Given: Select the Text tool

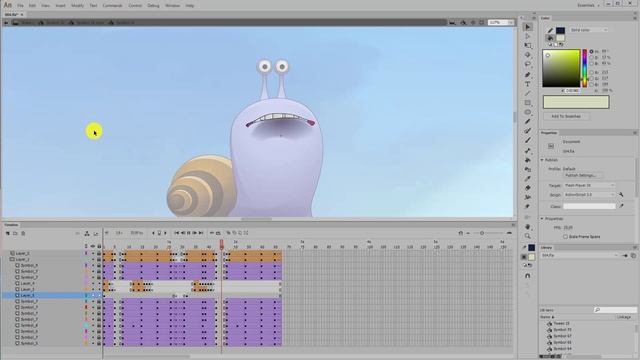Looking at the screenshot, I should click(x=528, y=84).
